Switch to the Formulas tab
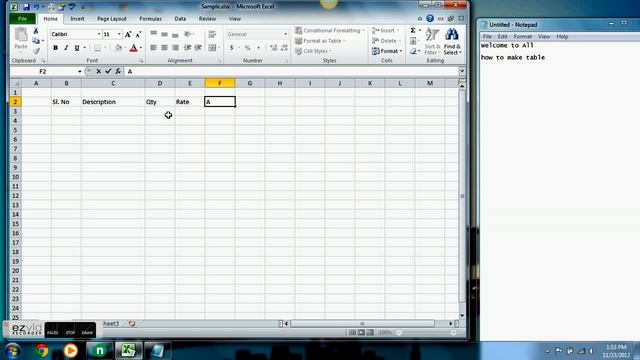Screen dimensions: 640x360 [150, 19]
